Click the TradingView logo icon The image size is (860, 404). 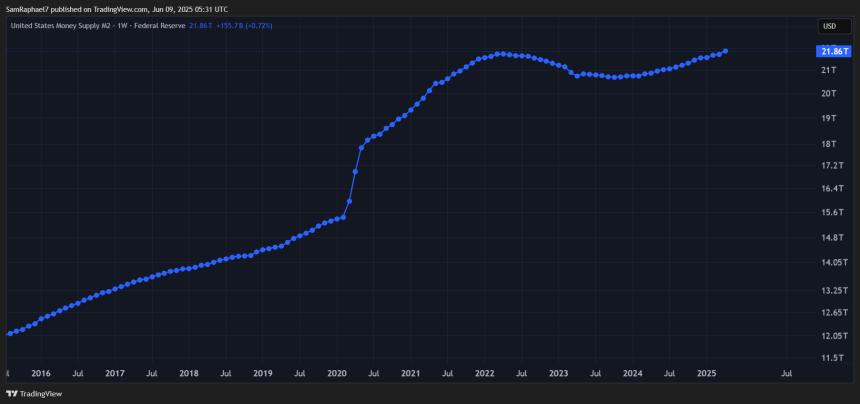tap(12, 394)
